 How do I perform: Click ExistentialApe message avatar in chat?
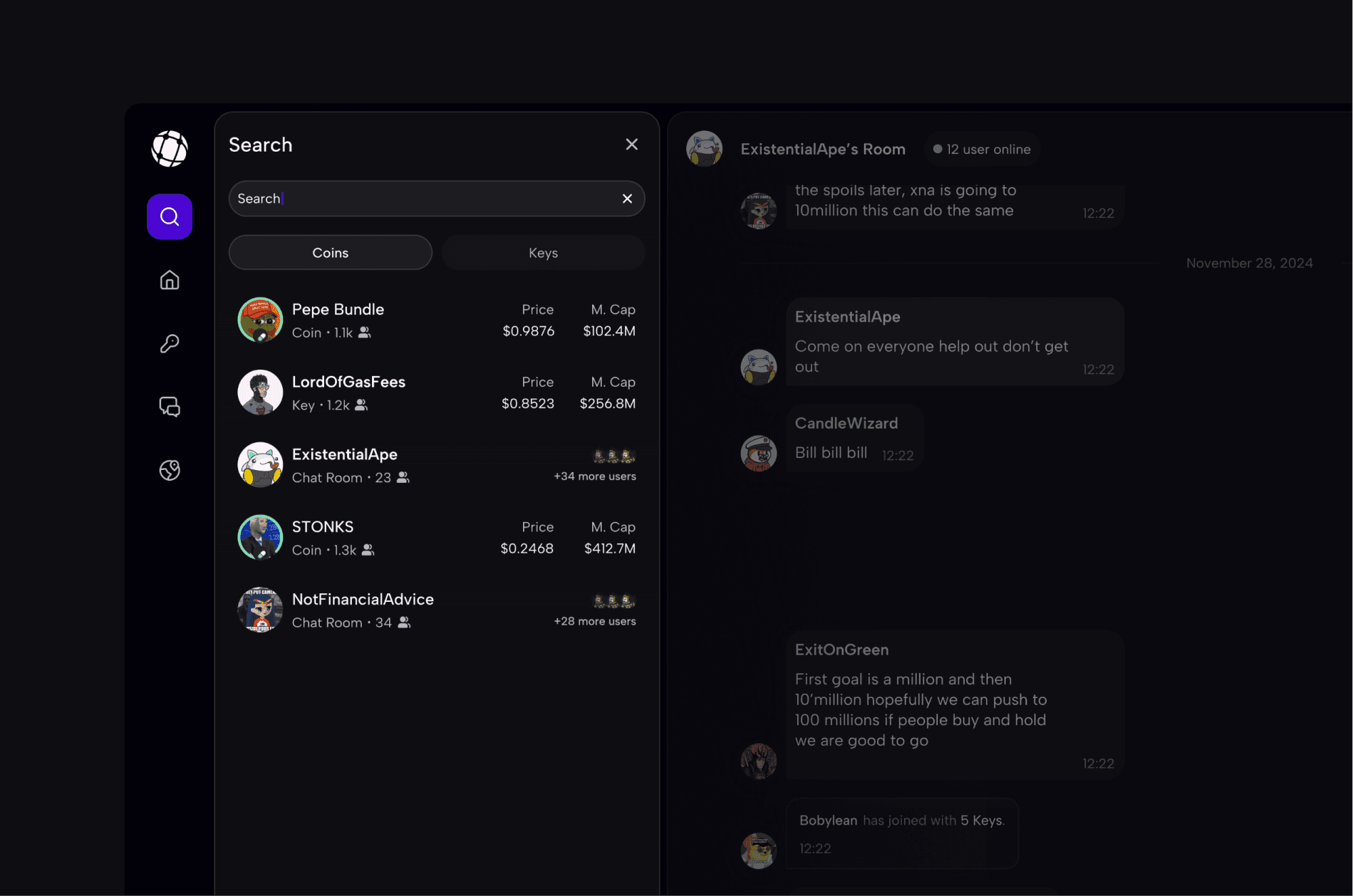[x=758, y=367]
